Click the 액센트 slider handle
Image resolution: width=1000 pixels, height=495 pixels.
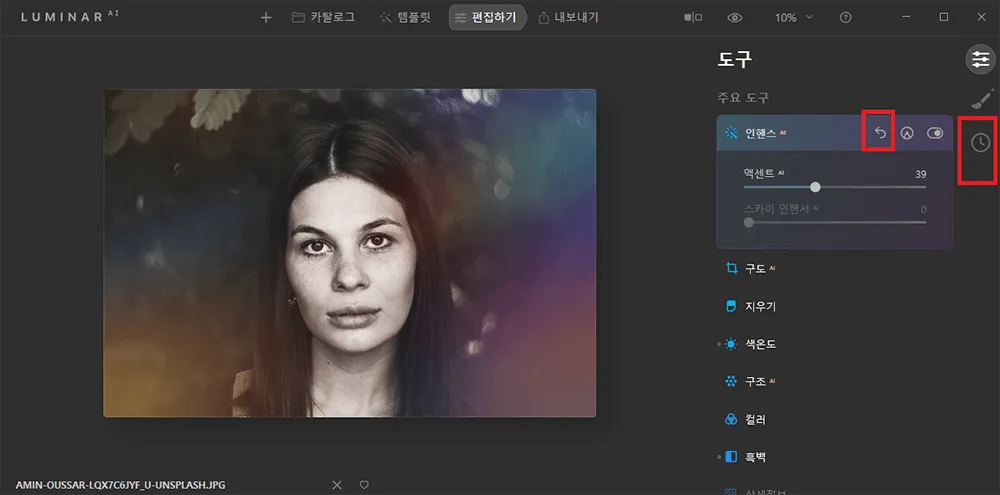coord(816,187)
